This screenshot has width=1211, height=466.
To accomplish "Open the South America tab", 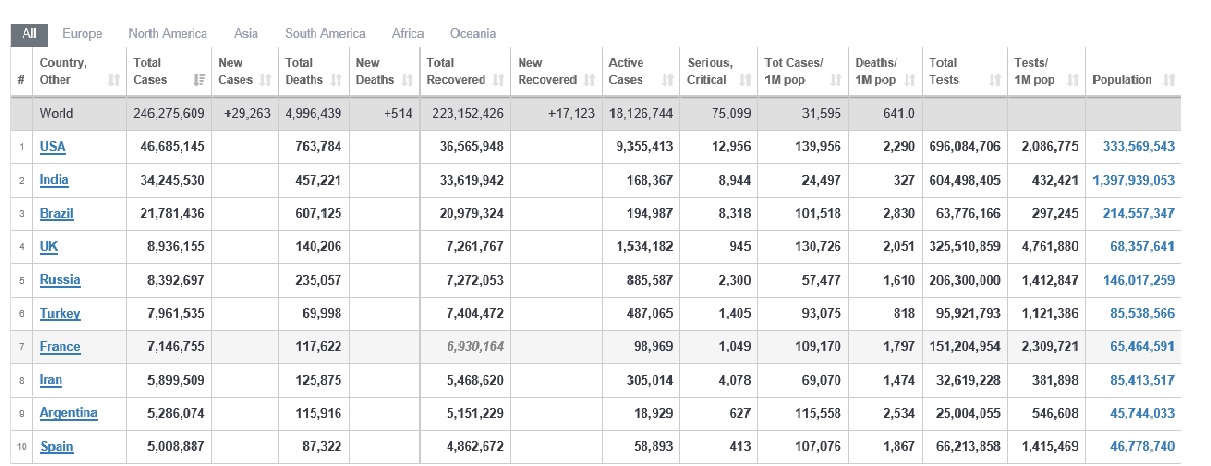I will (325, 34).
